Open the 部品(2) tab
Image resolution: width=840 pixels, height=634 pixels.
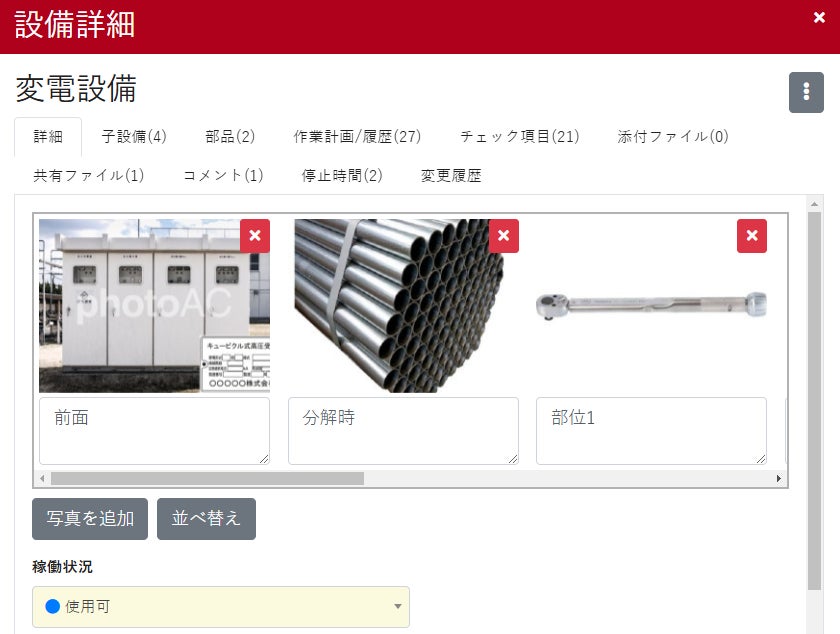pyautogui.click(x=230, y=137)
